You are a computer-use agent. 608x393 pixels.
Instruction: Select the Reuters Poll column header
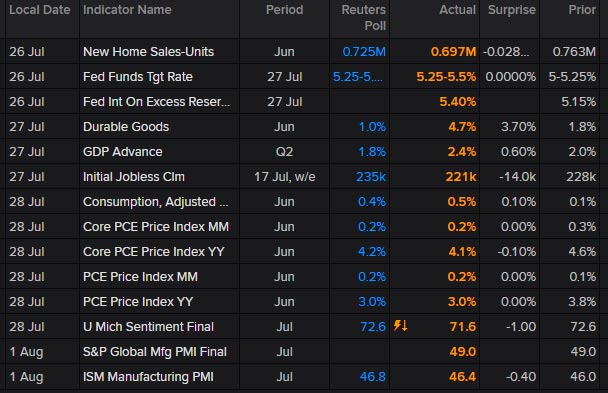pyautogui.click(x=364, y=18)
